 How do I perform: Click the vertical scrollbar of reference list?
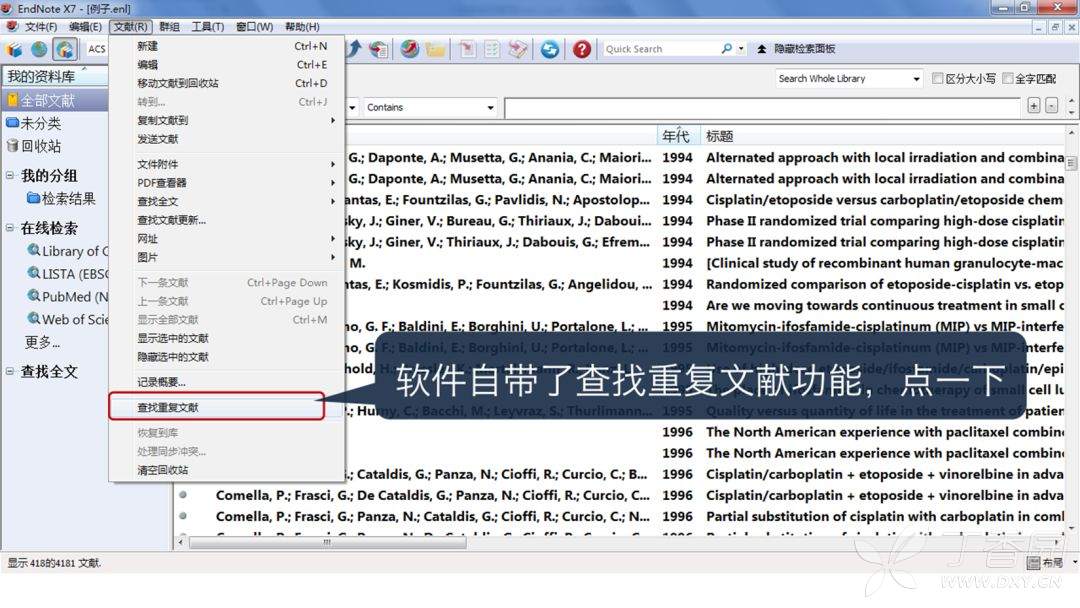1071,331
